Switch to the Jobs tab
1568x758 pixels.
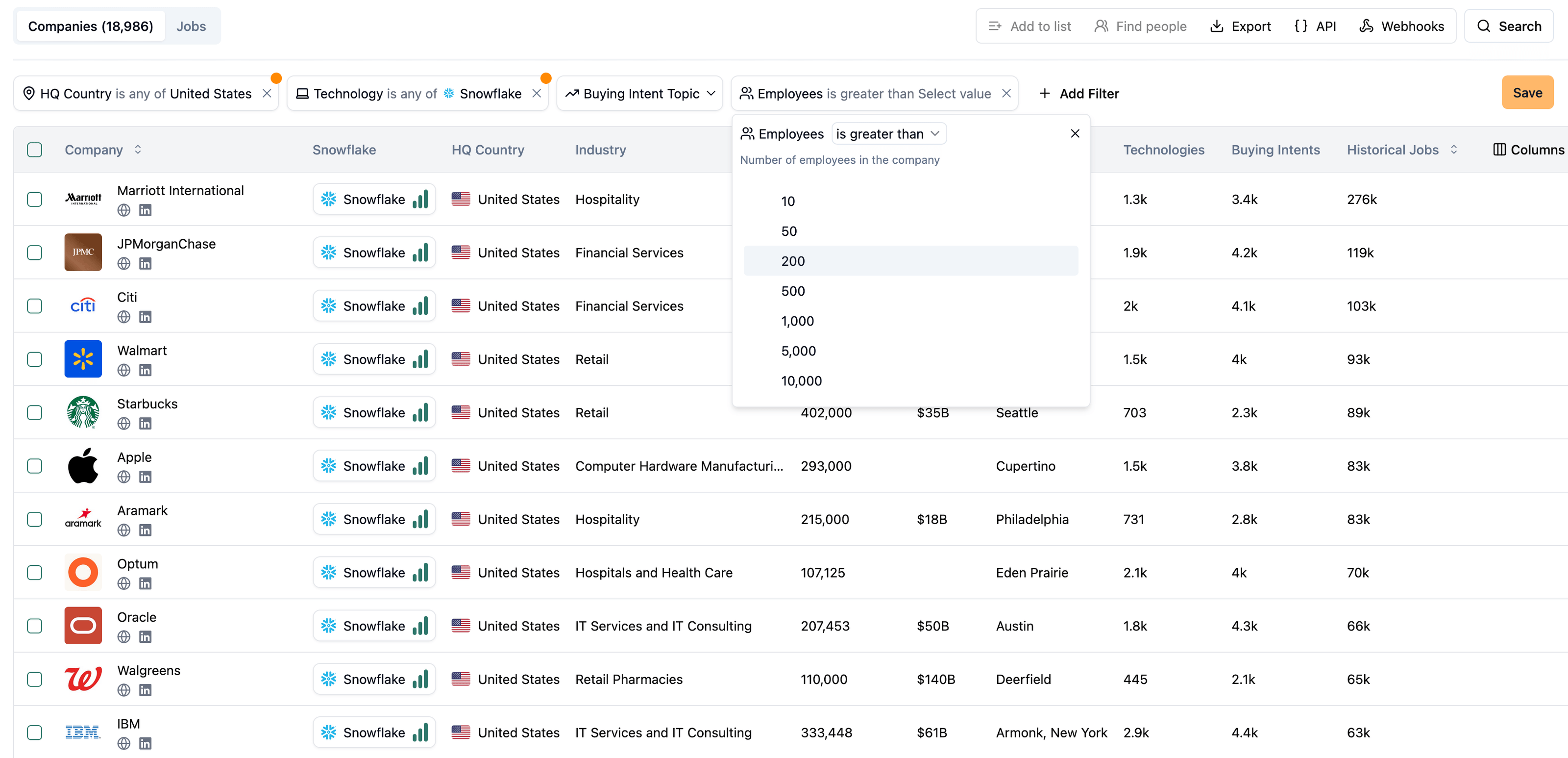pyautogui.click(x=191, y=26)
